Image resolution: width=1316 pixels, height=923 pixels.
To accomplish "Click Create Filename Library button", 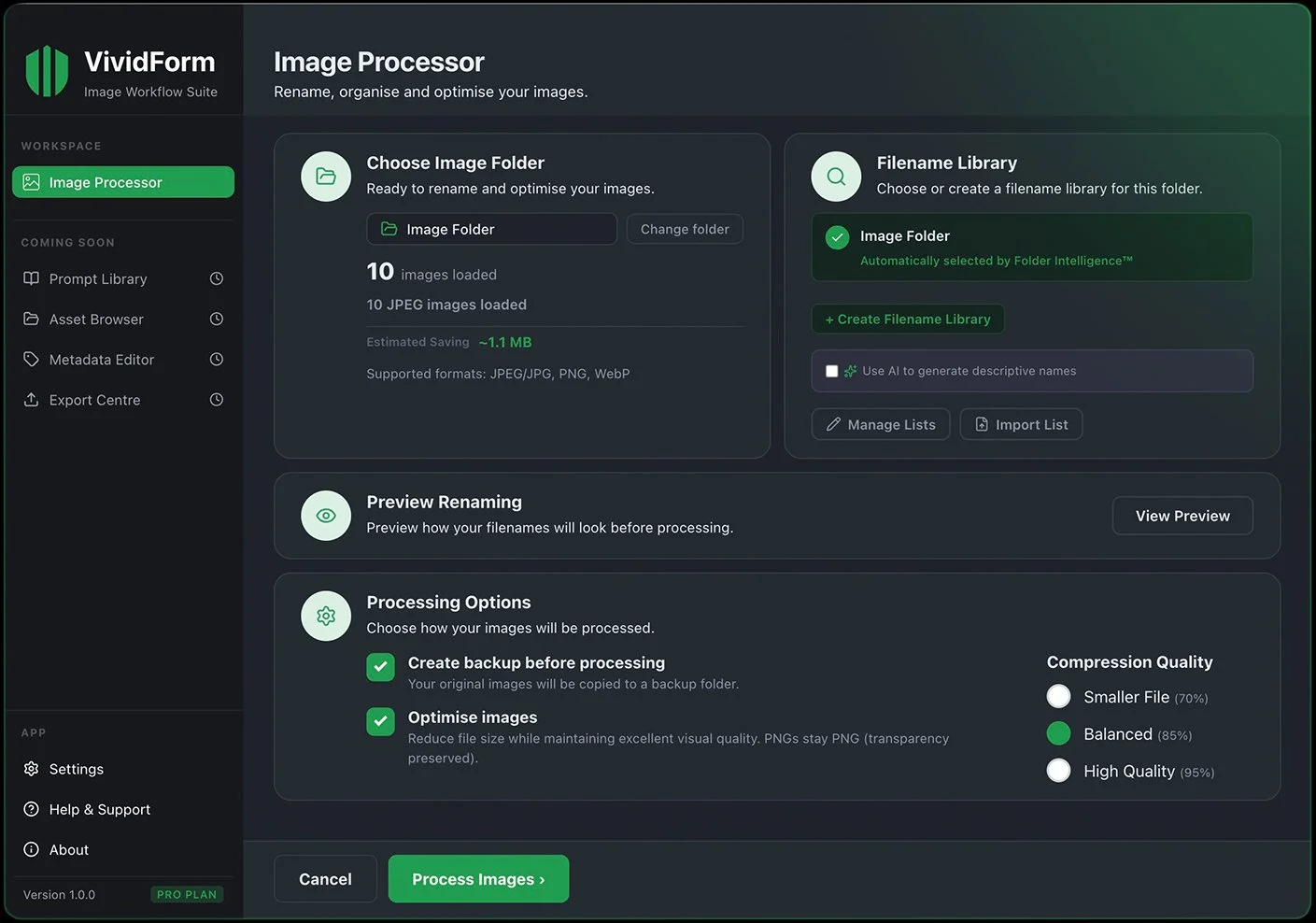I will [908, 319].
